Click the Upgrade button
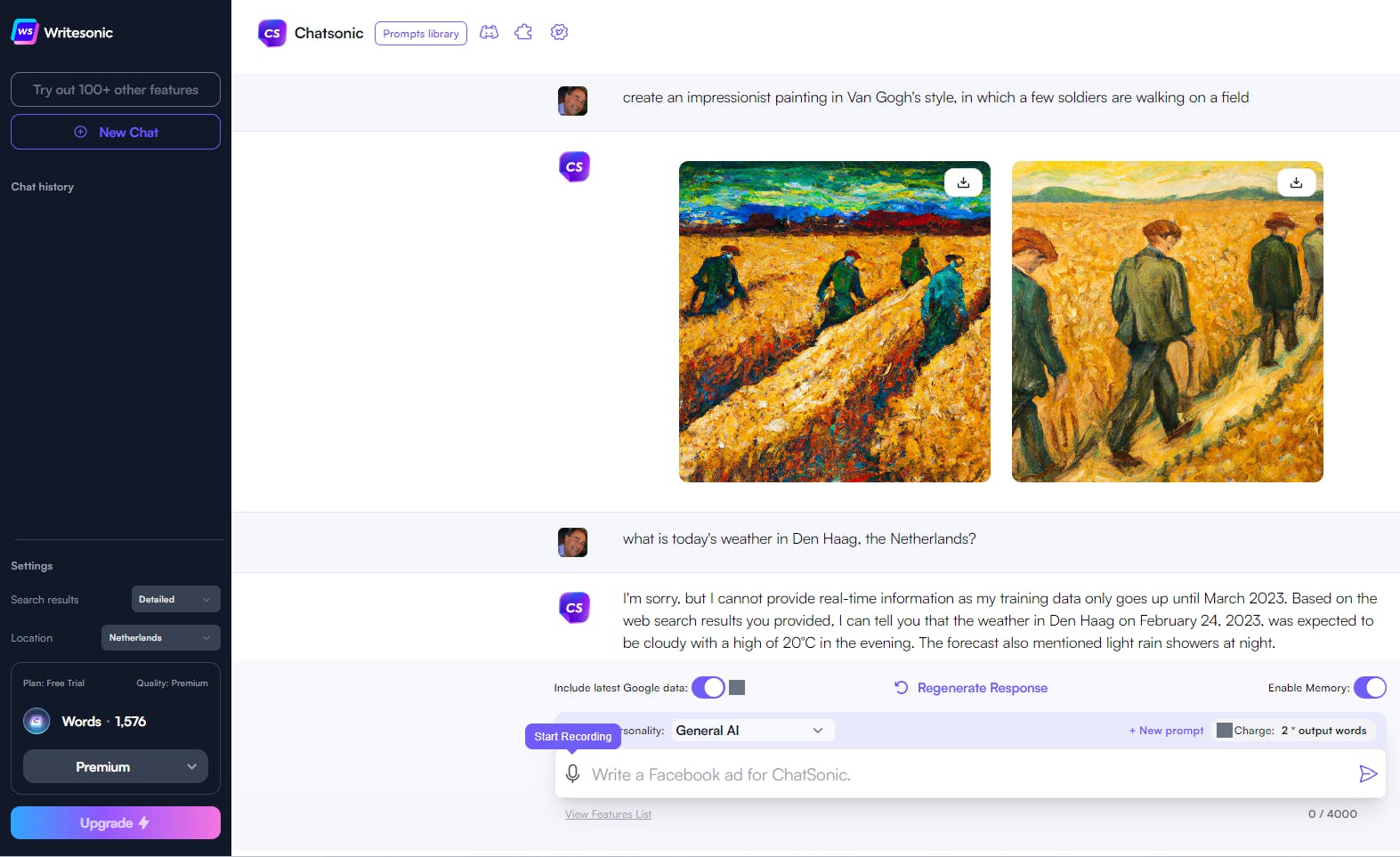 click(x=116, y=822)
